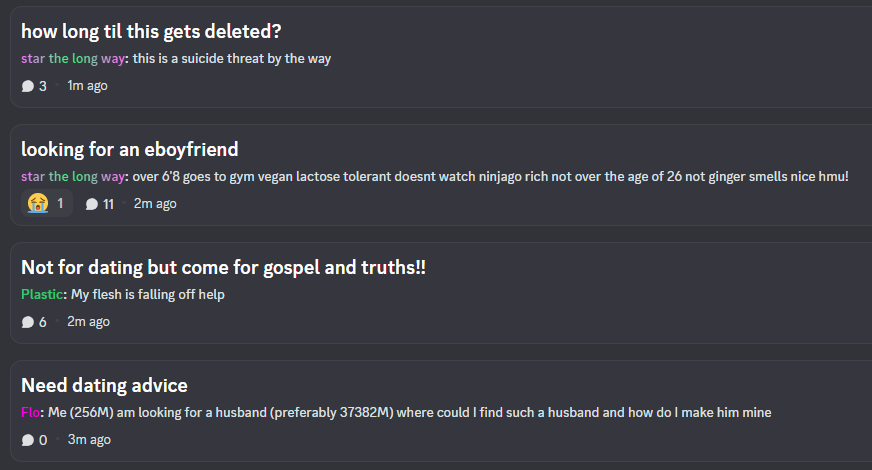Click message preview "My flesh is falling off help"

148,294
